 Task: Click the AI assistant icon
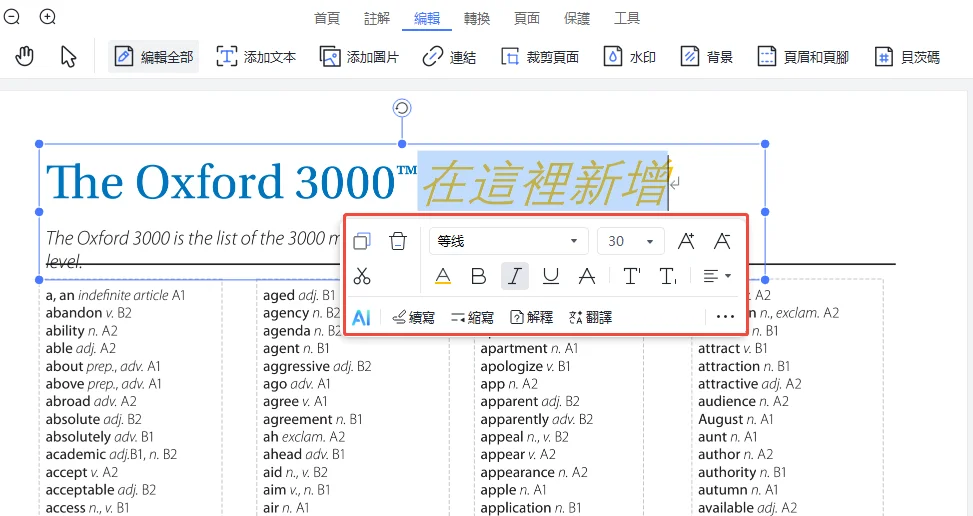(361, 318)
